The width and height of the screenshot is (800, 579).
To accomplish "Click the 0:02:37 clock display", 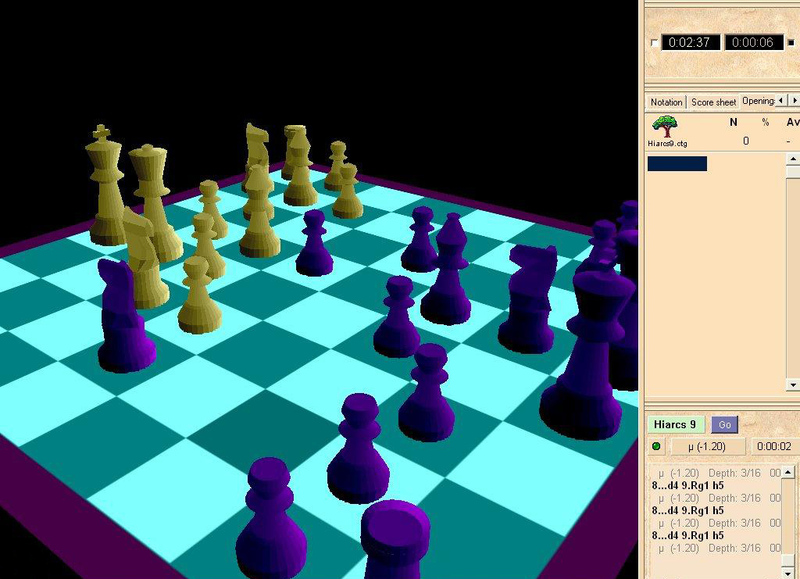I will click(689, 43).
